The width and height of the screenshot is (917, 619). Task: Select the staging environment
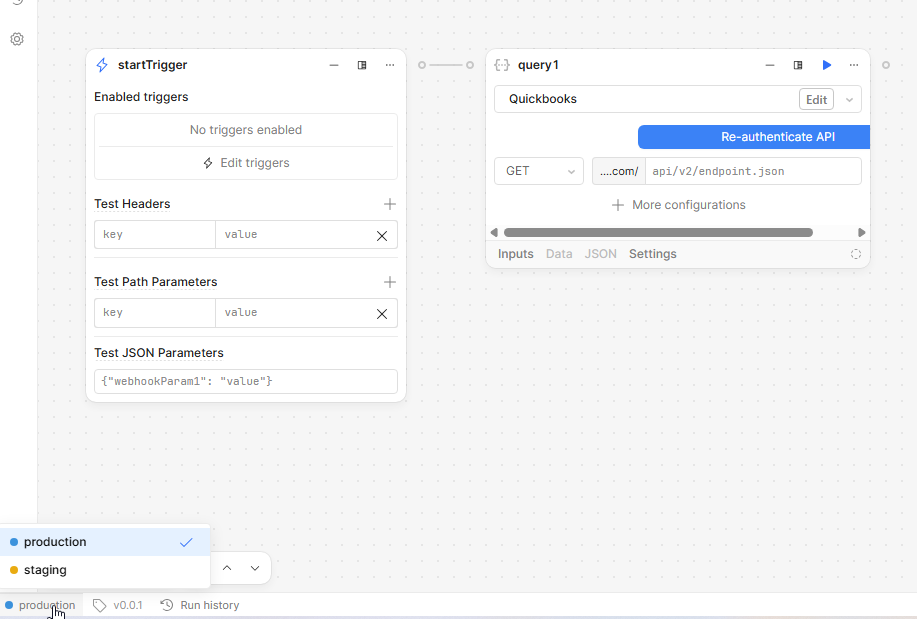click(45, 570)
